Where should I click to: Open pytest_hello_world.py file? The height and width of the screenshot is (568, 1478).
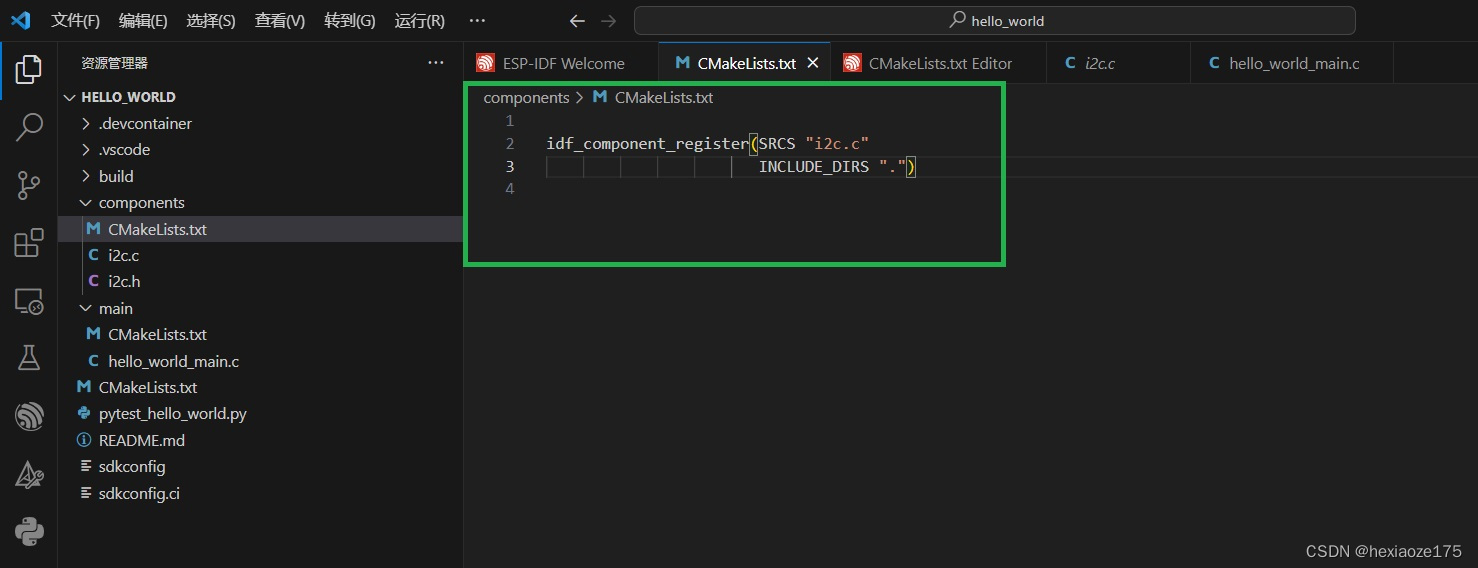260,413
